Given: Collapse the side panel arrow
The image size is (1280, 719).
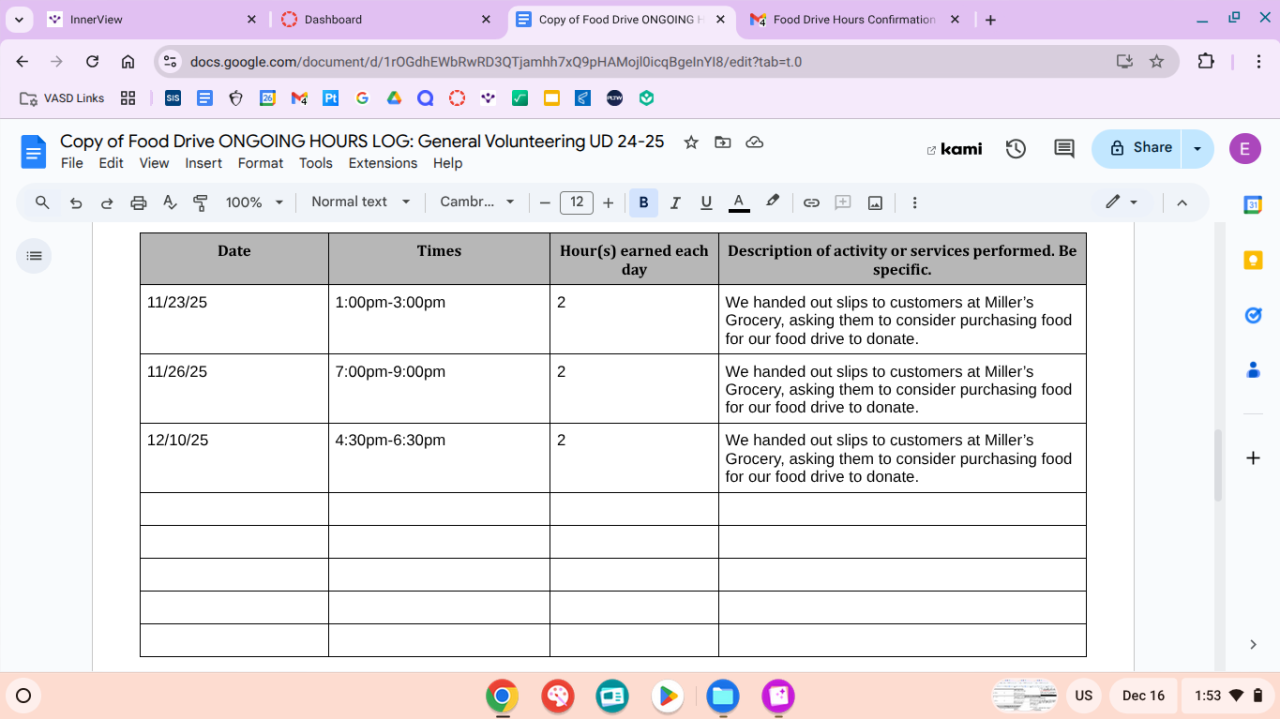Looking at the screenshot, I should click(x=1253, y=645).
